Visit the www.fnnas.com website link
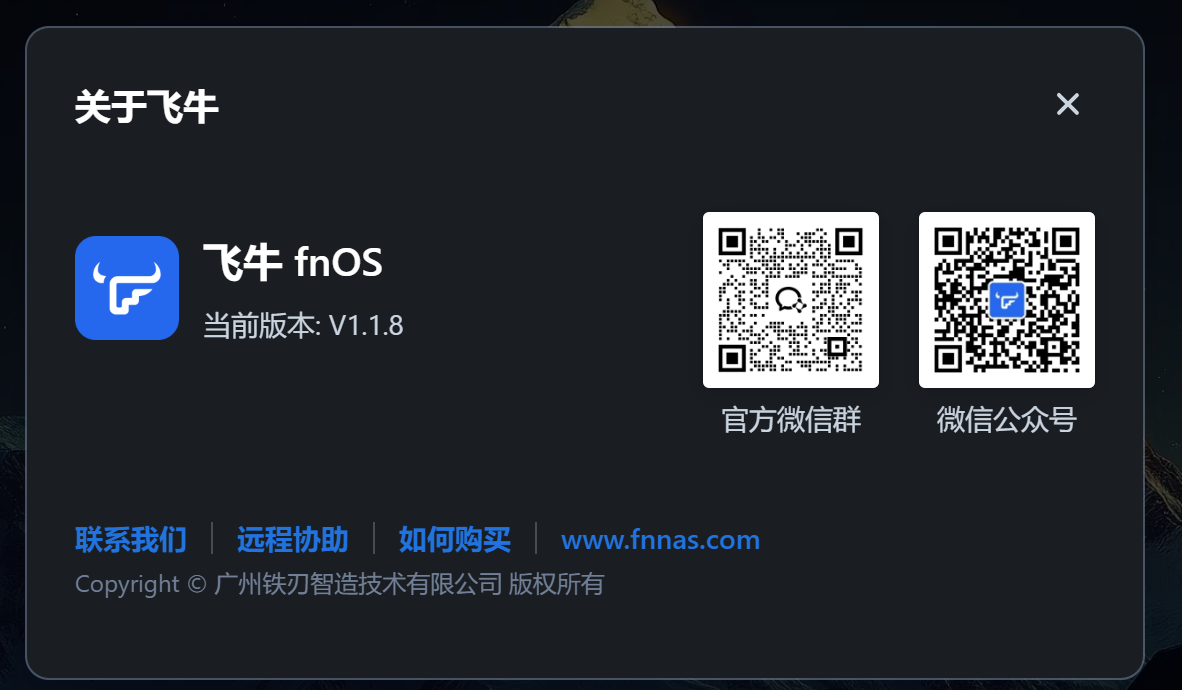 pyautogui.click(x=660, y=540)
